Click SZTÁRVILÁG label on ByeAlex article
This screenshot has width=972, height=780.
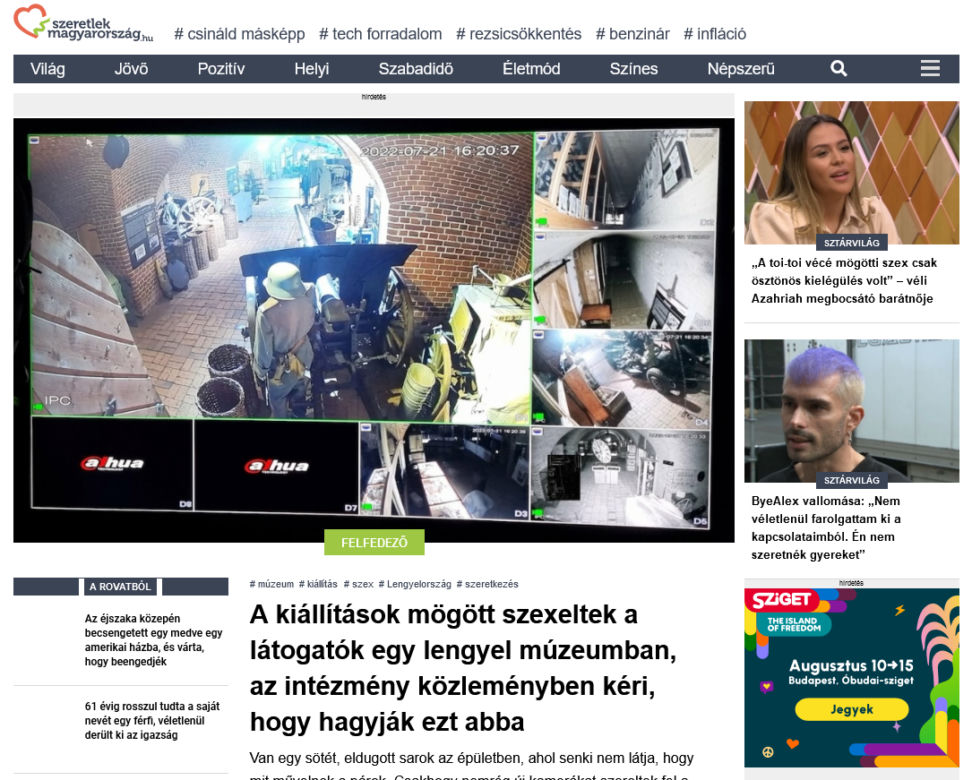pos(852,481)
